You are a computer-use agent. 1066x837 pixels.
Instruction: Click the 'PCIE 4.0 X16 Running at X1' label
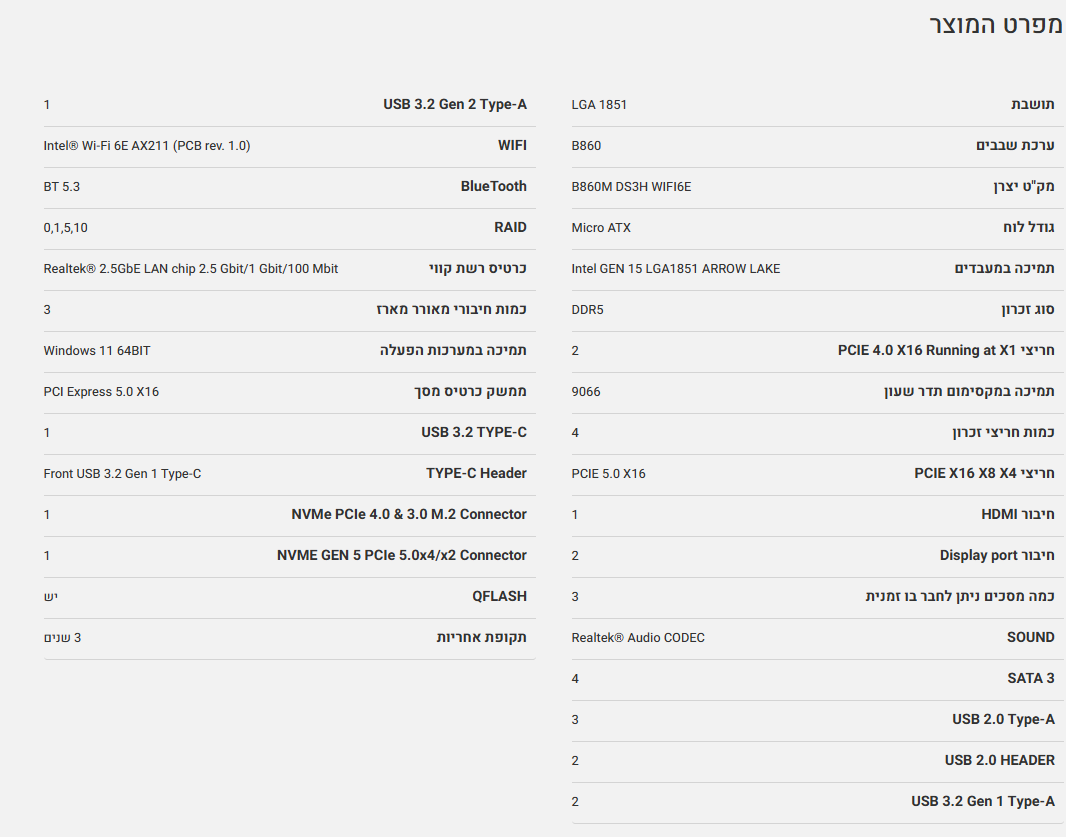pyautogui.click(x=946, y=351)
